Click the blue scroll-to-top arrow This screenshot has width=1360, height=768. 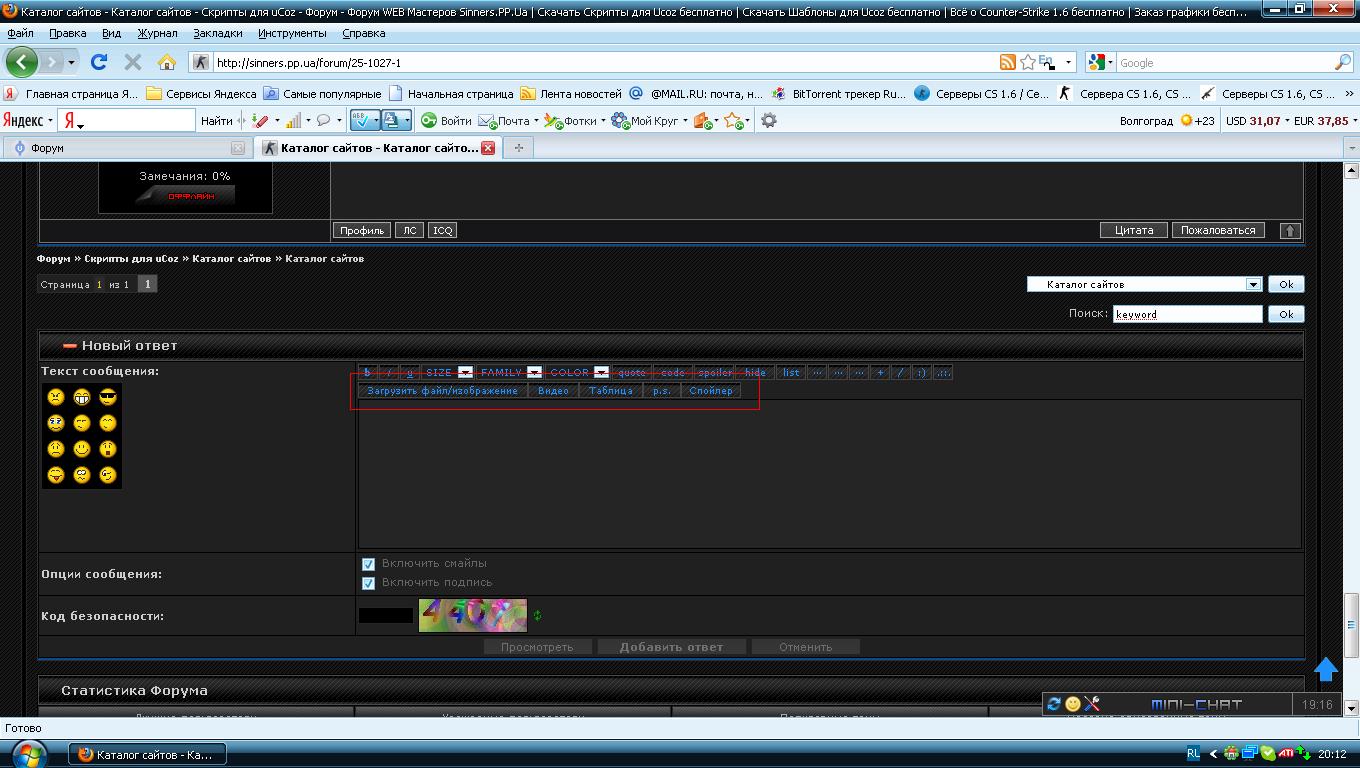coord(1325,669)
